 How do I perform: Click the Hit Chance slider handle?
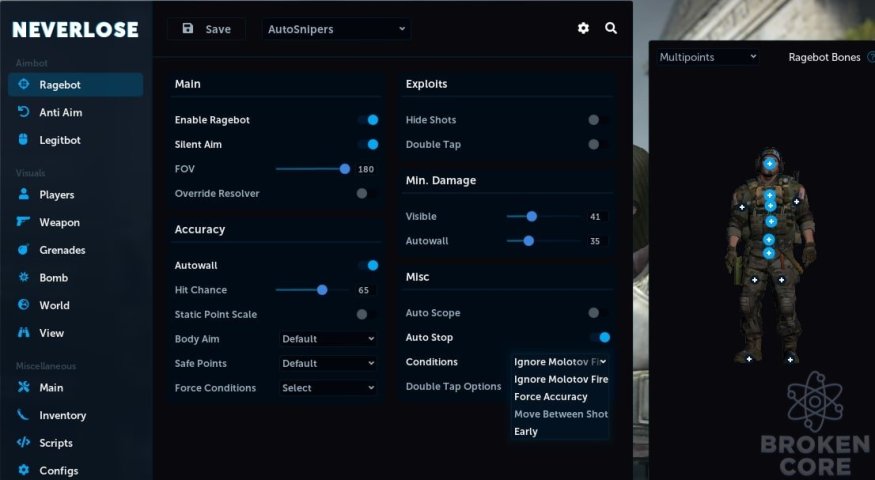322,290
